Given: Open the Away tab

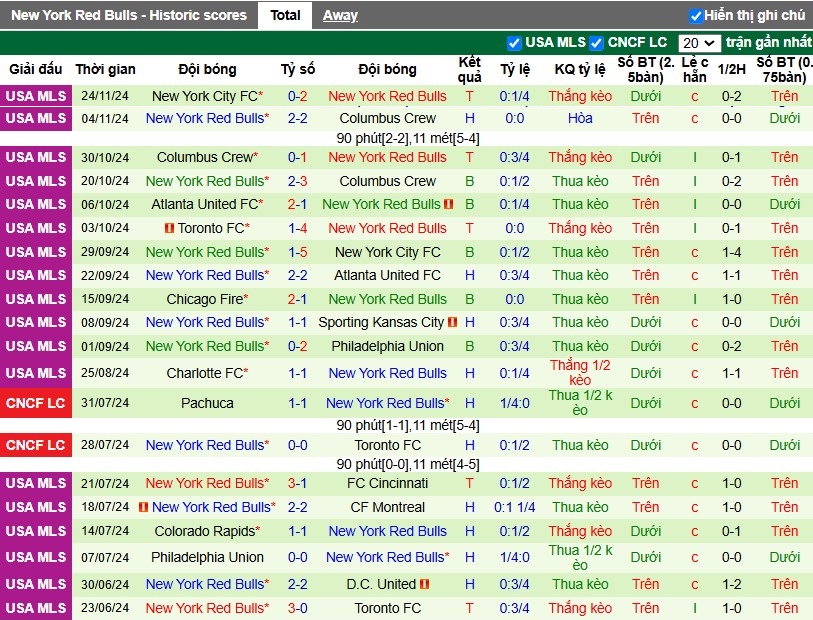Looking at the screenshot, I should tap(340, 15).
